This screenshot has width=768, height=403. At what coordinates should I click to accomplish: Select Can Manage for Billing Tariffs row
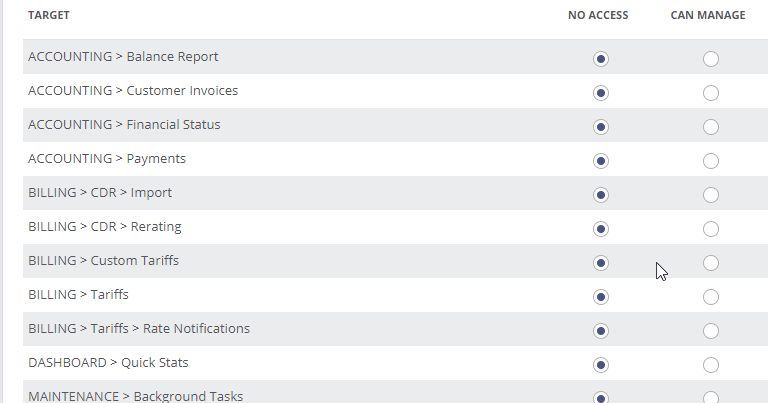point(711,297)
